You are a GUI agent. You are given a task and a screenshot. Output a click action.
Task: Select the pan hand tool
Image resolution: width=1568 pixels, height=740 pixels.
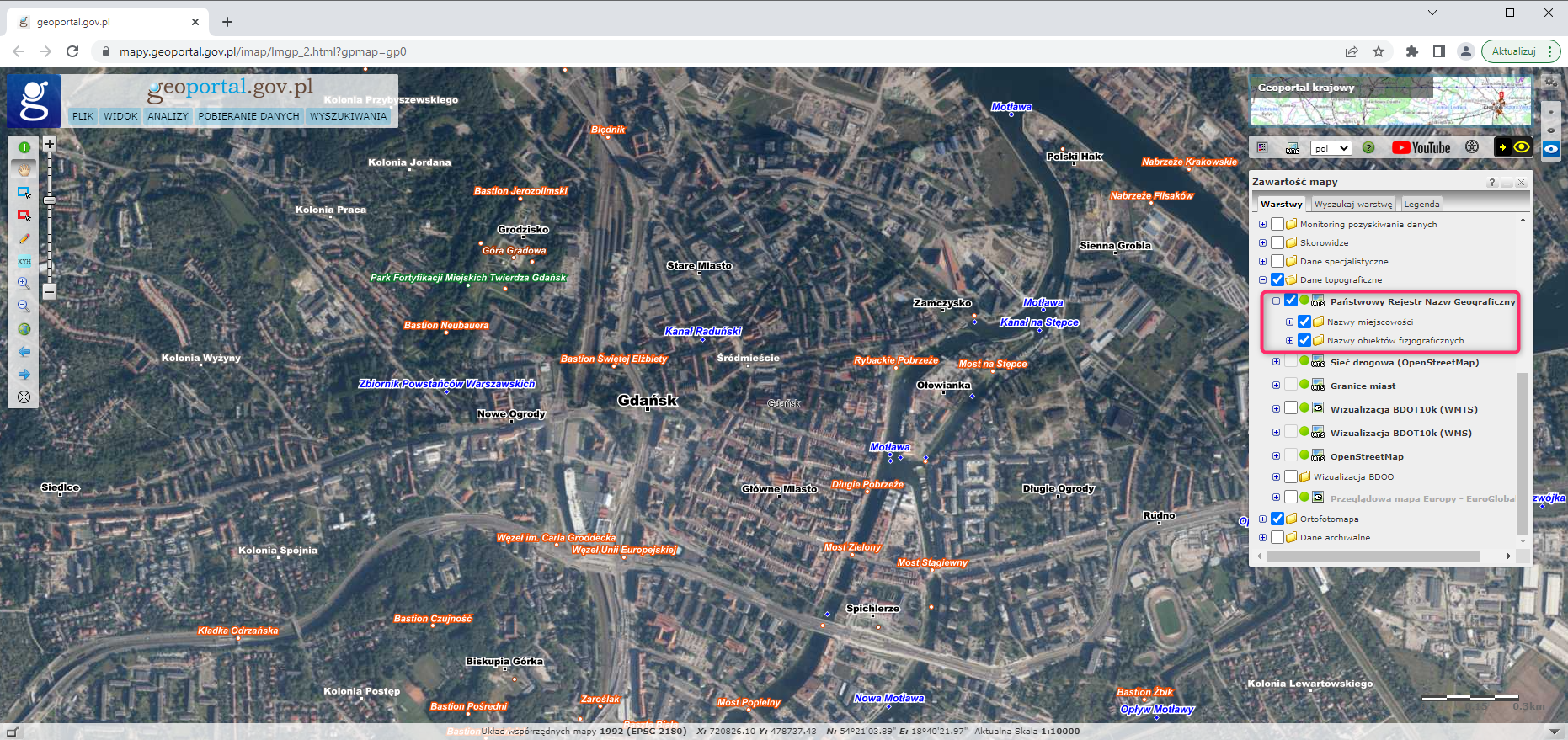(24, 169)
